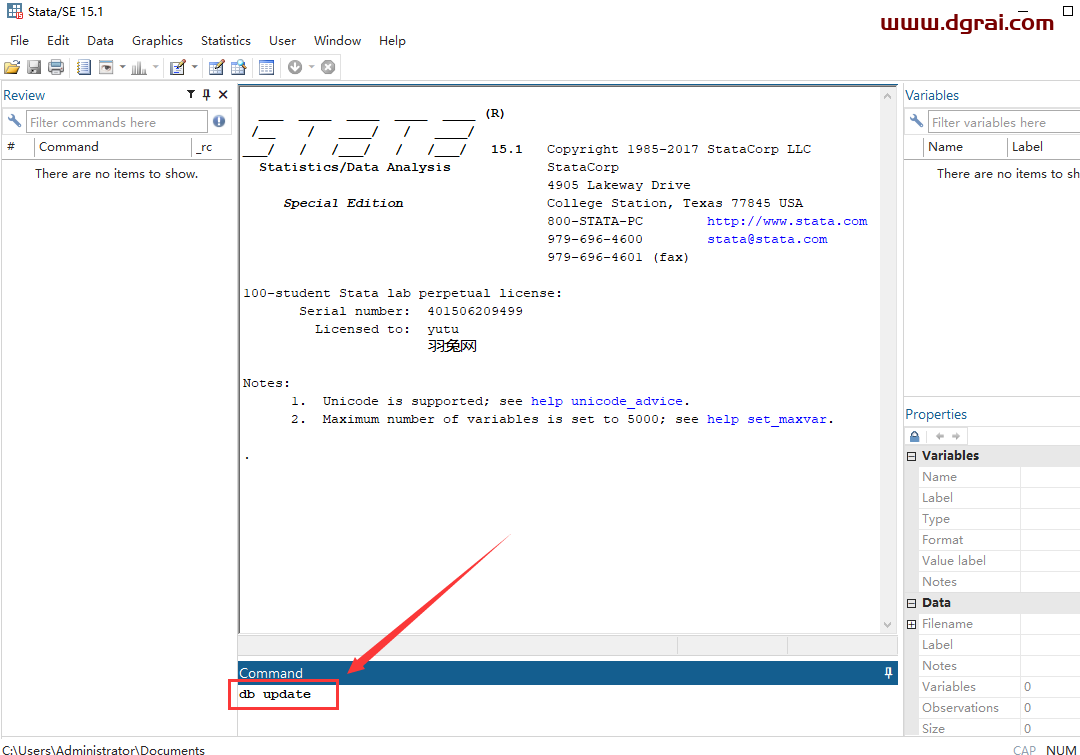Click the Break icon to interrupt execution
The height and width of the screenshot is (755, 1080).
tap(328, 67)
